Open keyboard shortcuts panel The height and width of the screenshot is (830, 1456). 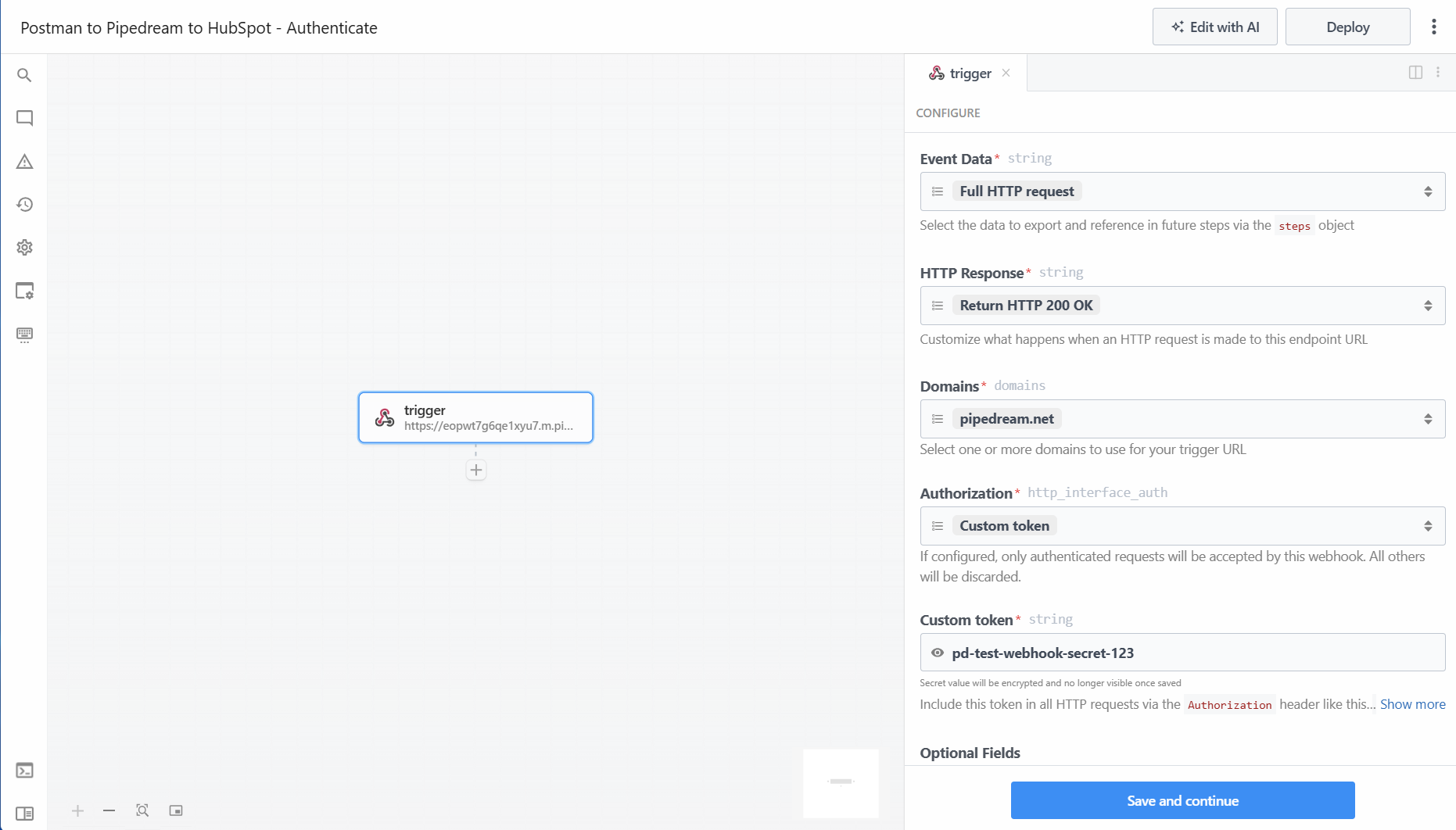click(x=24, y=336)
